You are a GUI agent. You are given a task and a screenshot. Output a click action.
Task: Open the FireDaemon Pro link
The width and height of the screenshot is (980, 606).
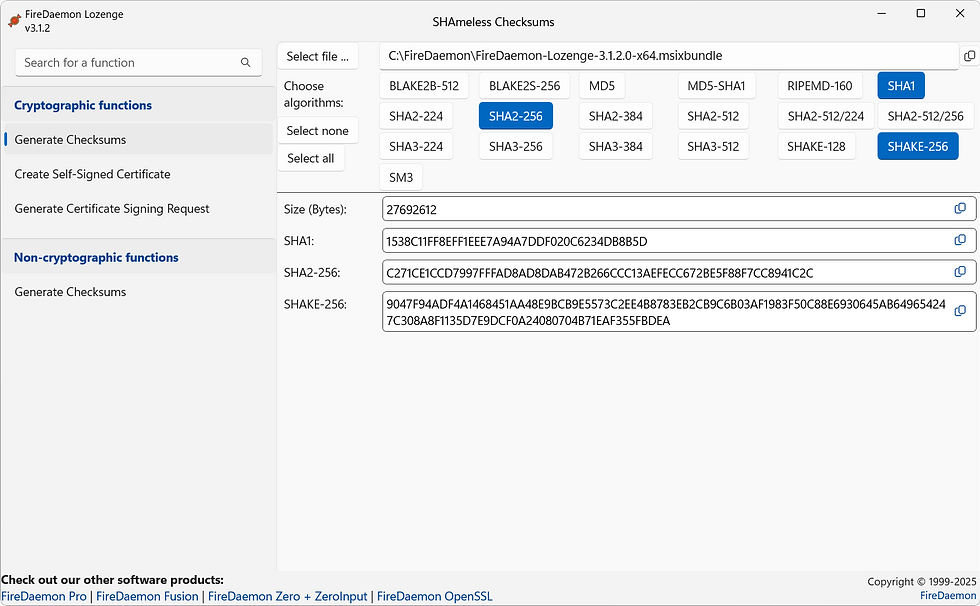tap(44, 596)
